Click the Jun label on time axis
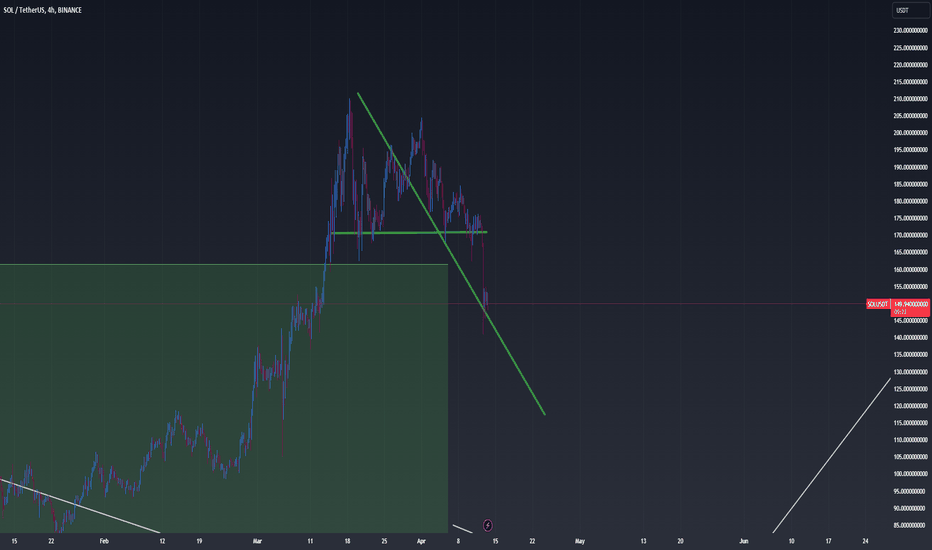The width and height of the screenshot is (932, 550). (744, 541)
